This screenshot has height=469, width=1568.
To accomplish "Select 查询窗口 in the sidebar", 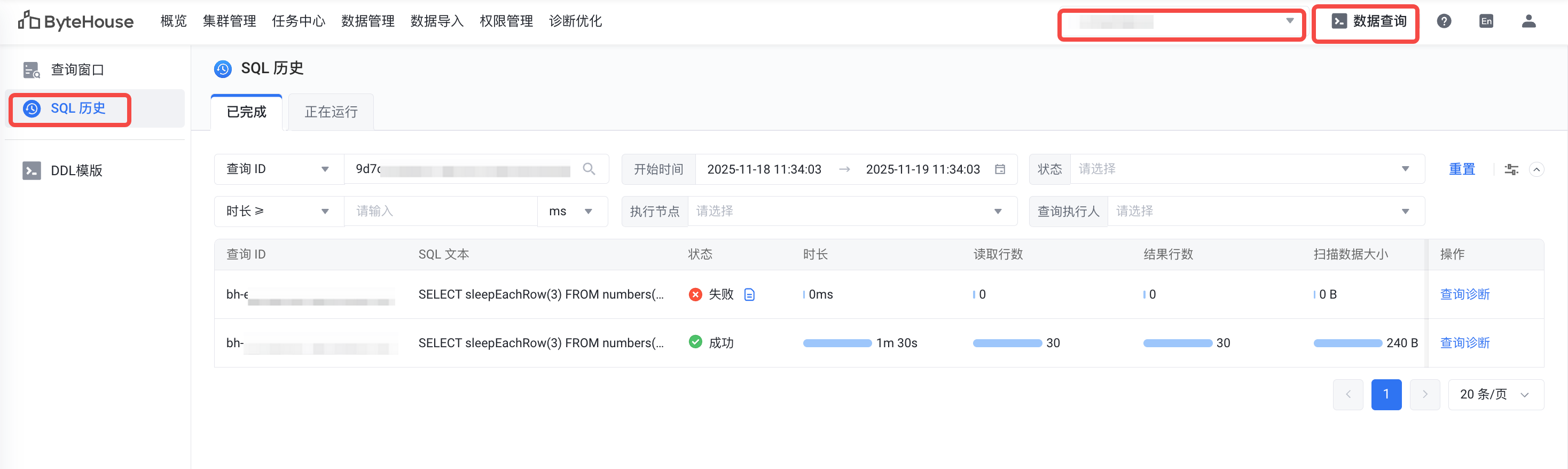I will coord(95,70).
